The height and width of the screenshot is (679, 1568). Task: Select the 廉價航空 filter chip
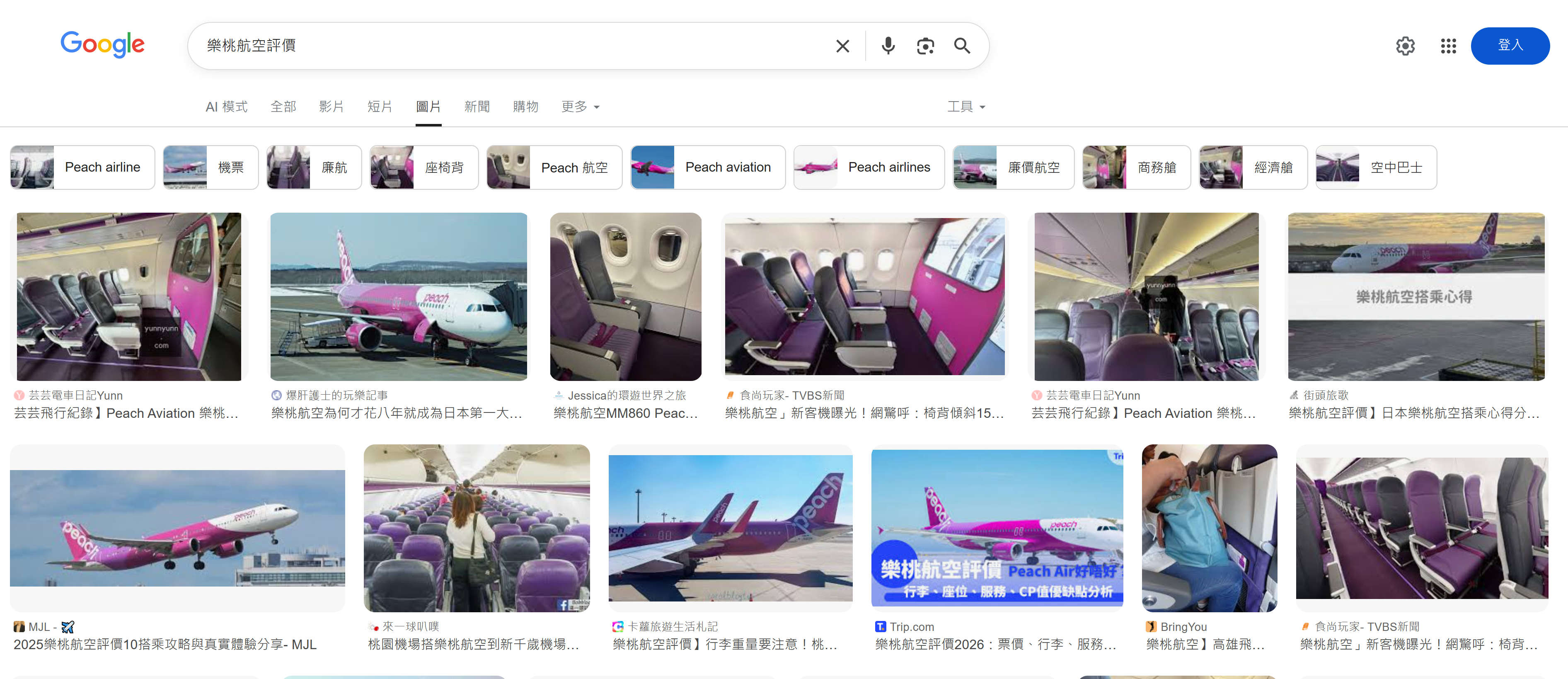coord(1013,167)
